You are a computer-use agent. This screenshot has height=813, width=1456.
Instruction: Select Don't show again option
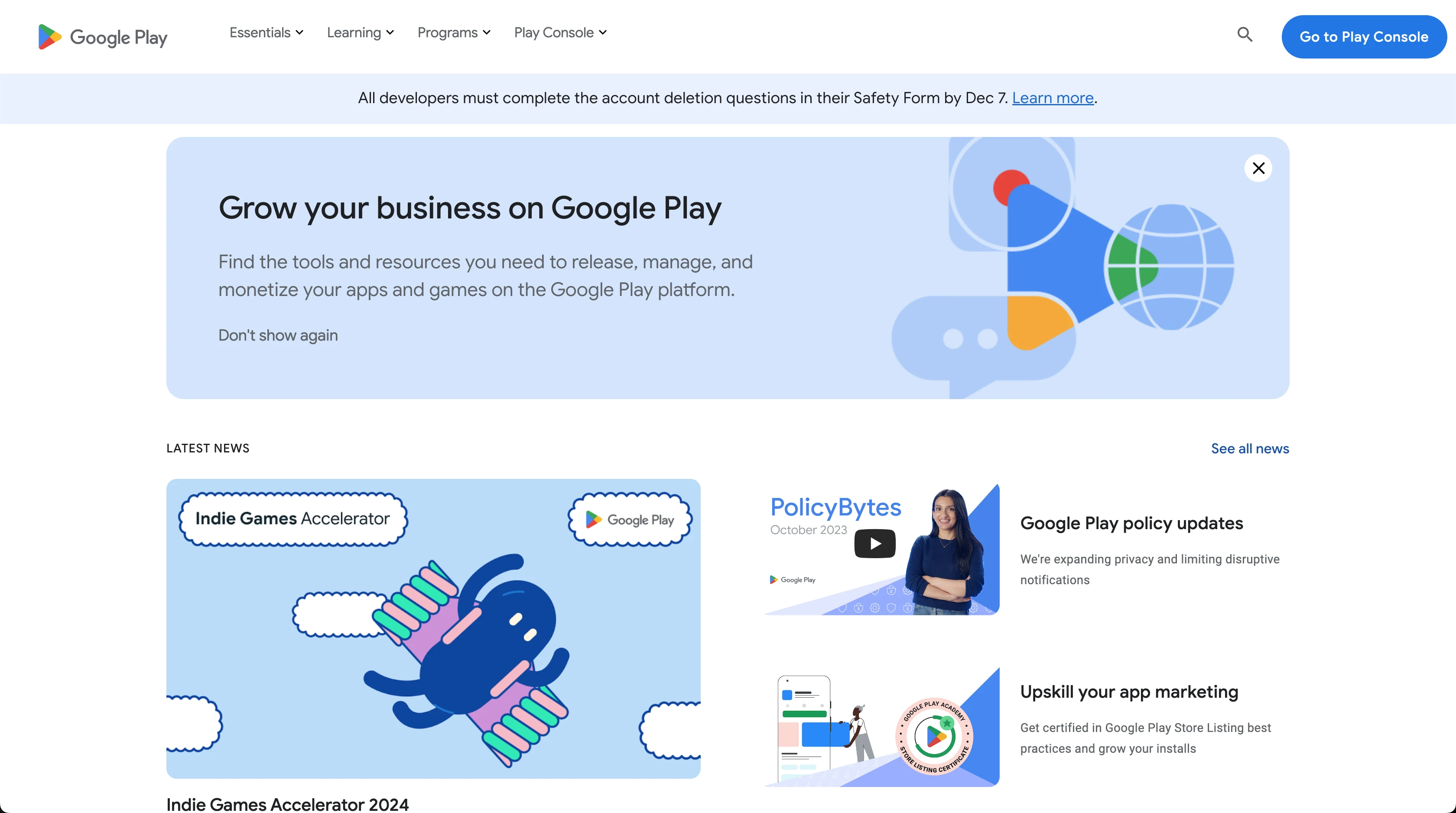[278, 335]
